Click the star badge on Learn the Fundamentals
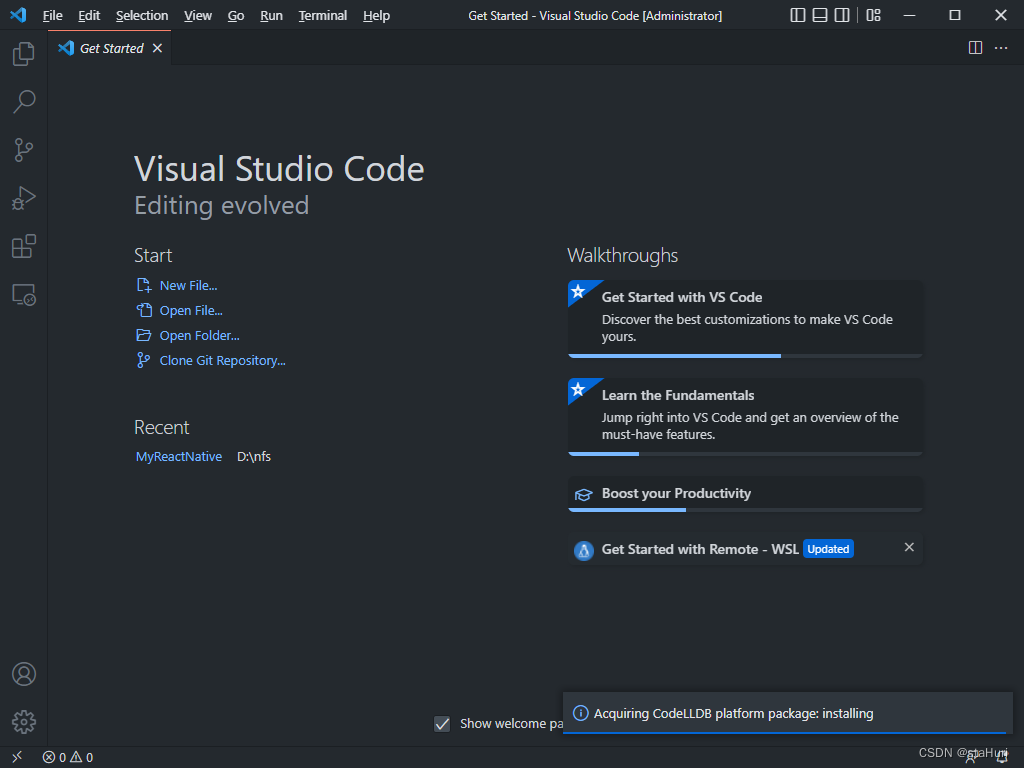The width and height of the screenshot is (1024, 768). 578,389
